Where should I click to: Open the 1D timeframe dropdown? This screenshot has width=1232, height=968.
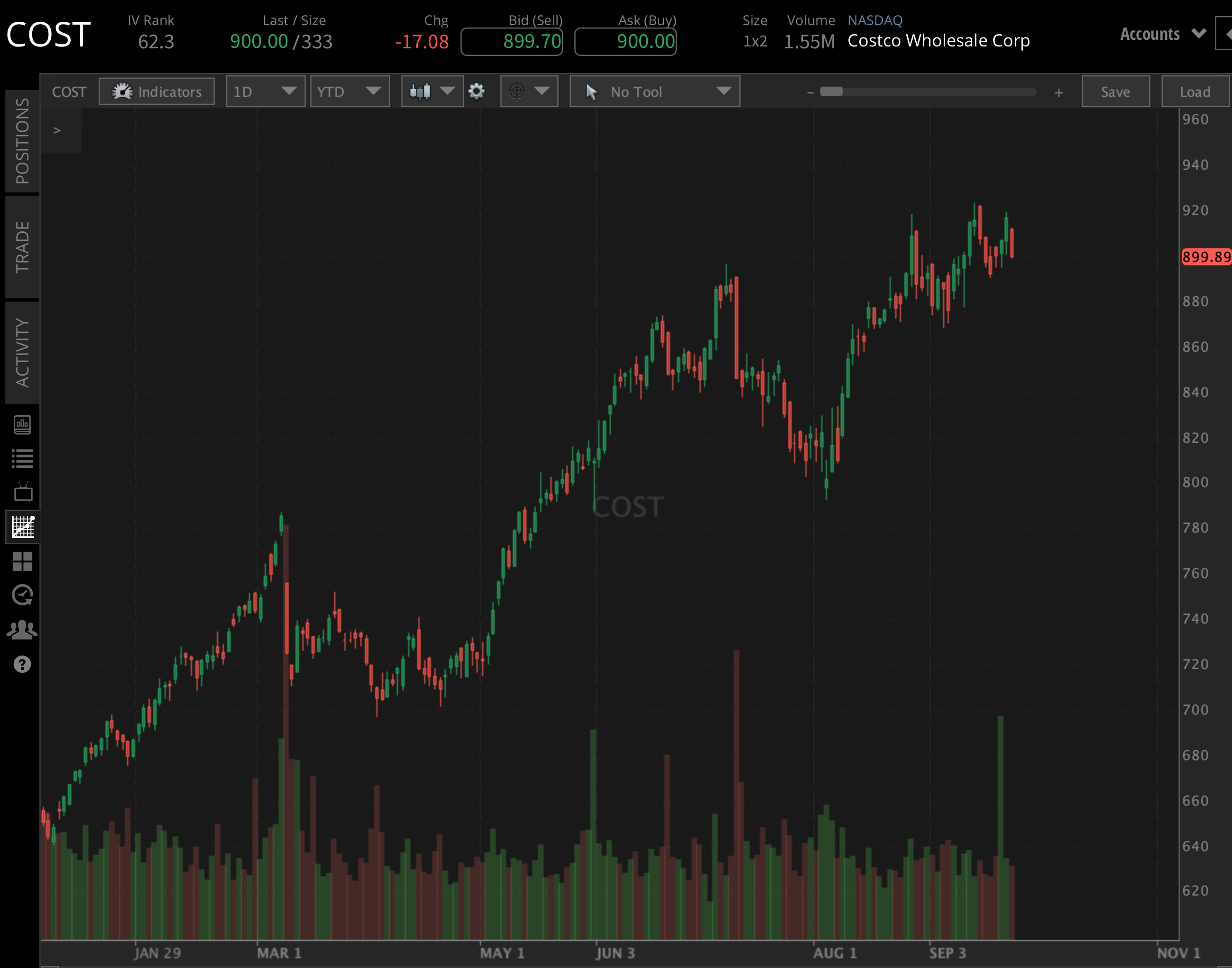coord(264,91)
